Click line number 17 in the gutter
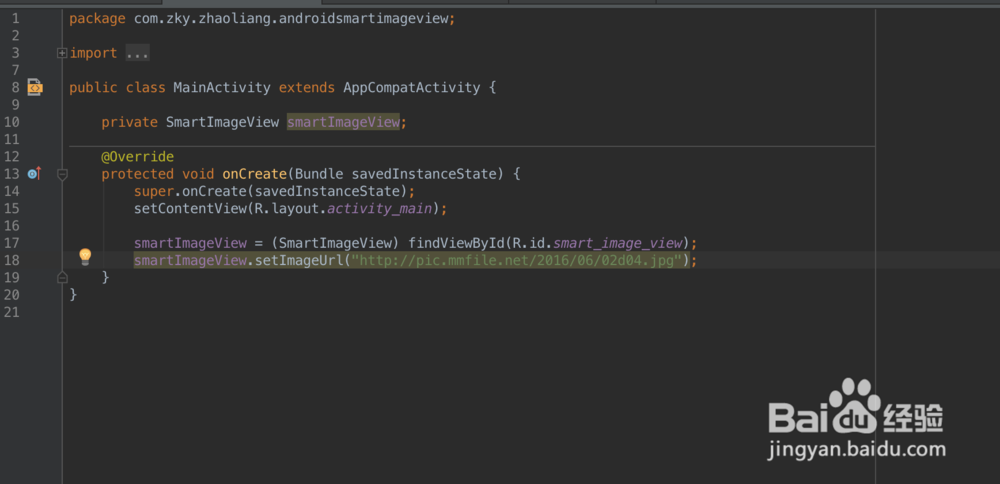The image size is (1000, 484). (12, 243)
